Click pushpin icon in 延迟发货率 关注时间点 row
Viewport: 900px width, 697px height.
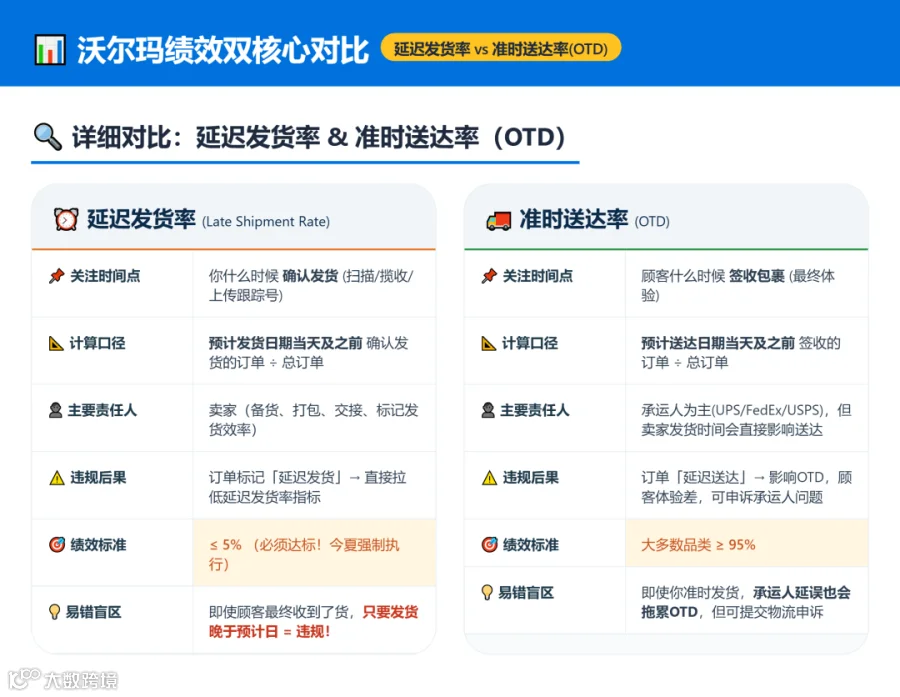pyautogui.click(x=56, y=276)
